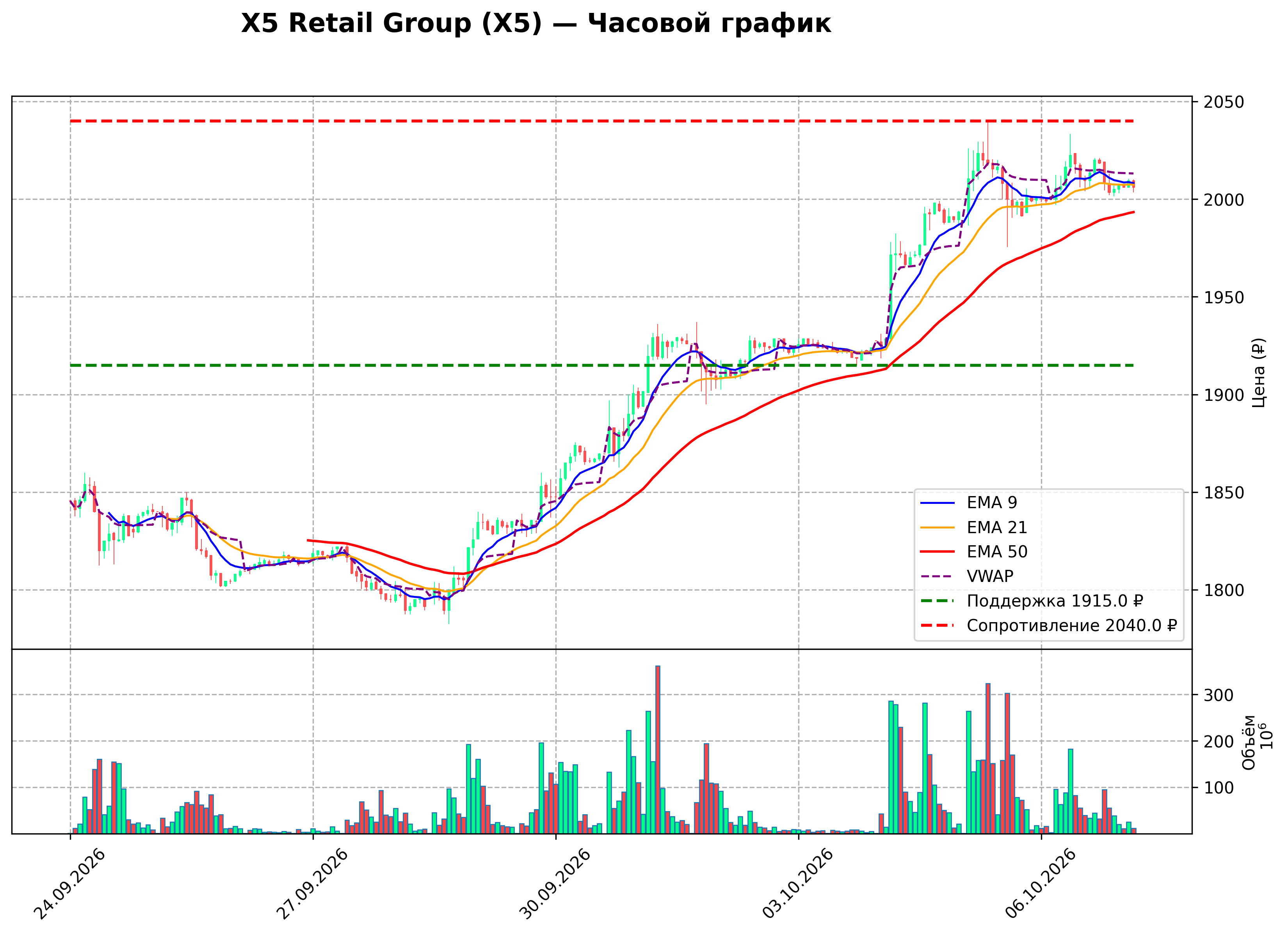Click the red solid EMA 50 legend line sample
The width and height of the screenshot is (1288, 934).
tap(937, 552)
